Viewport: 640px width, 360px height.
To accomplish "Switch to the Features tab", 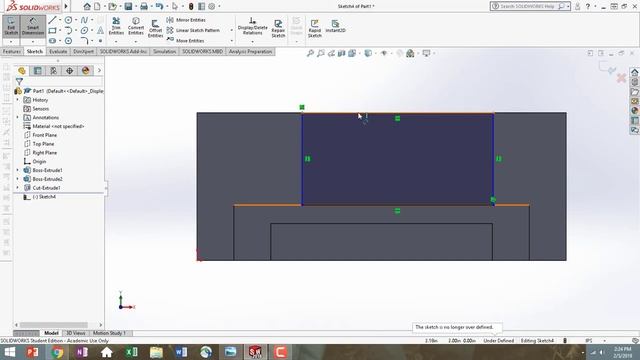I will point(12,51).
